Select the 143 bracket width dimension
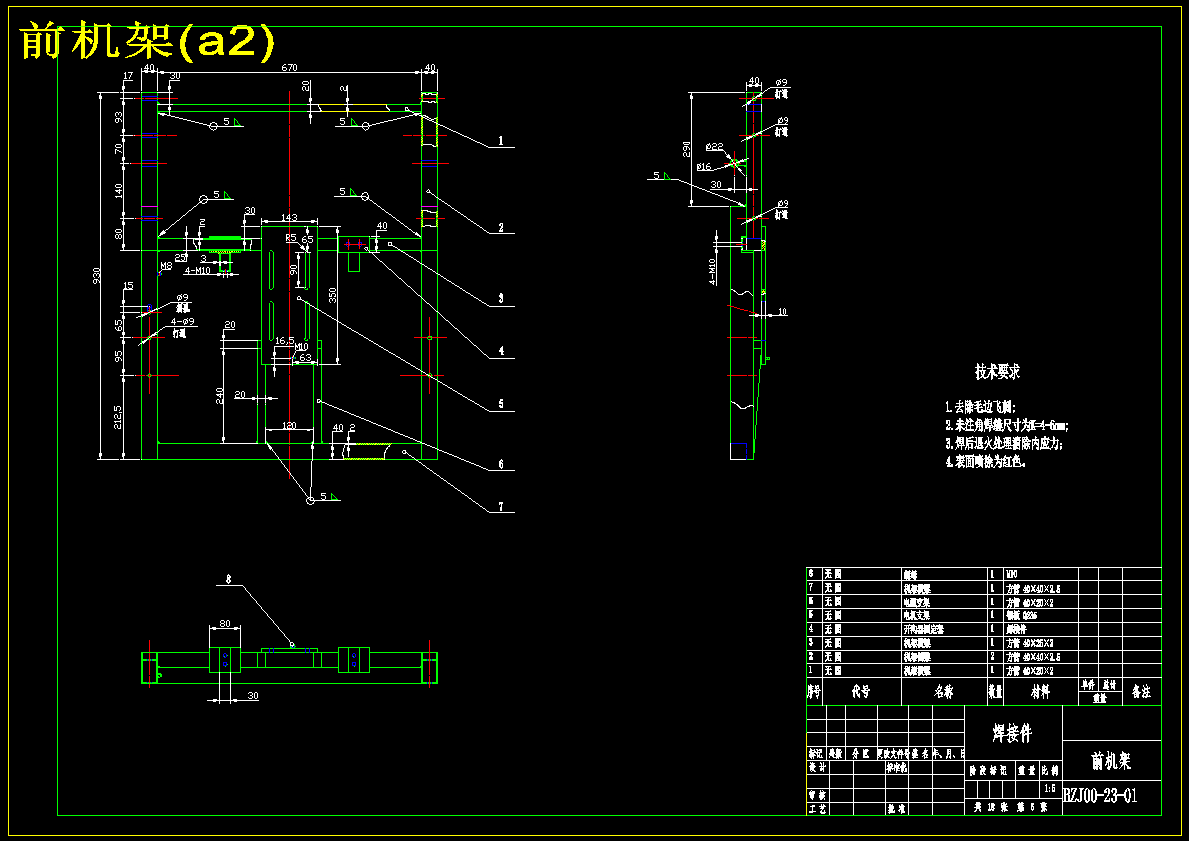1189x841 pixels. pos(289,218)
